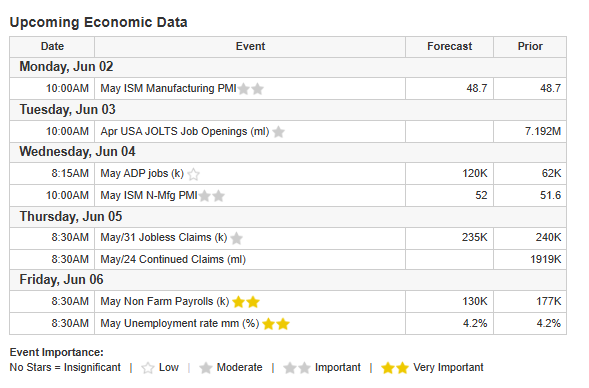Click the Monday, Jun 02 date row

[x=288, y=67]
